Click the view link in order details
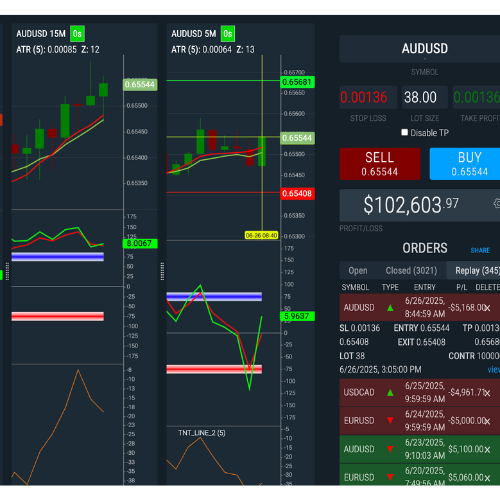The image size is (500, 500). point(494,369)
